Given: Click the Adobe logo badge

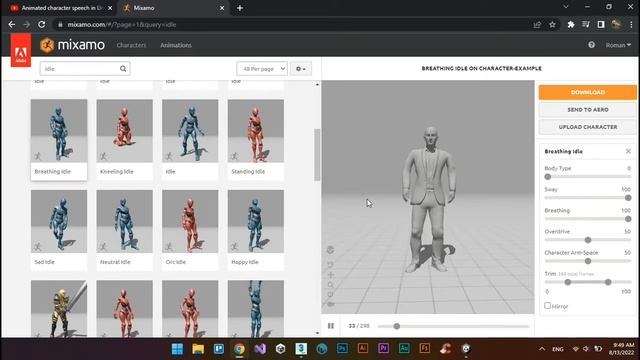Looking at the screenshot, I should coord(20,51).
